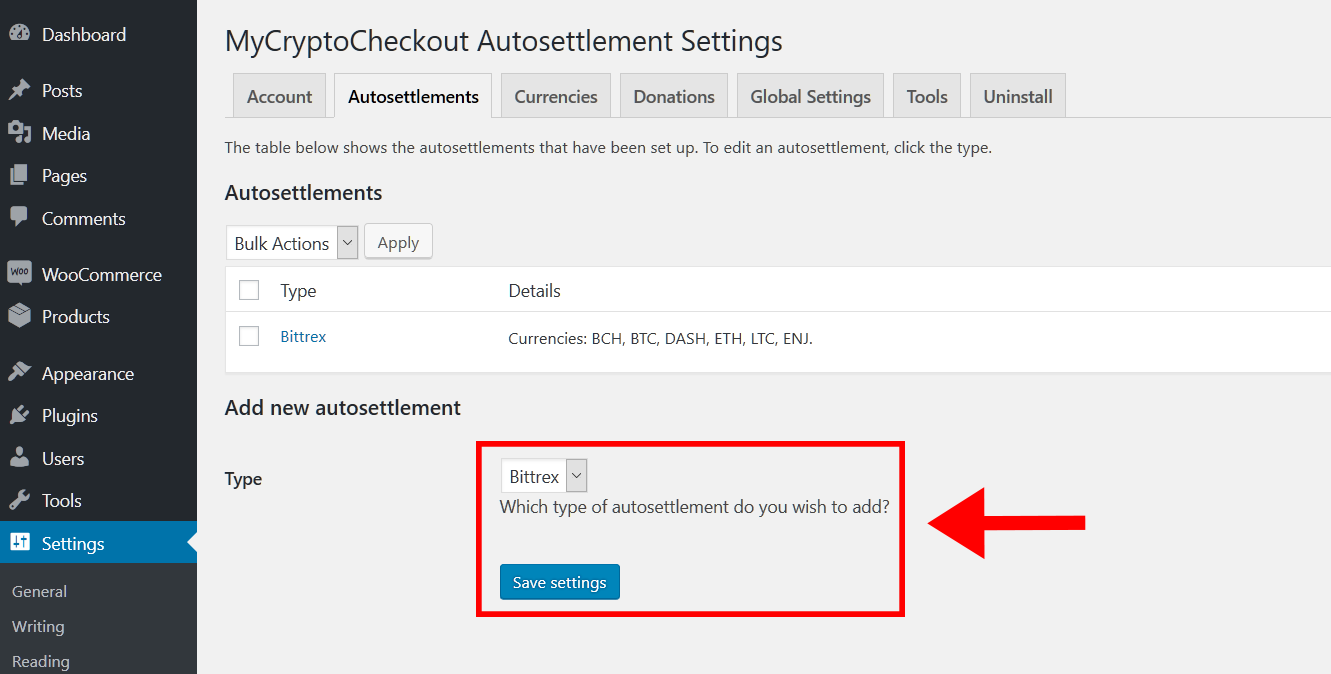Viewport: 1331px width, 674px height.
Task: Open the General settings submenu item
Action: click(40, 591)
